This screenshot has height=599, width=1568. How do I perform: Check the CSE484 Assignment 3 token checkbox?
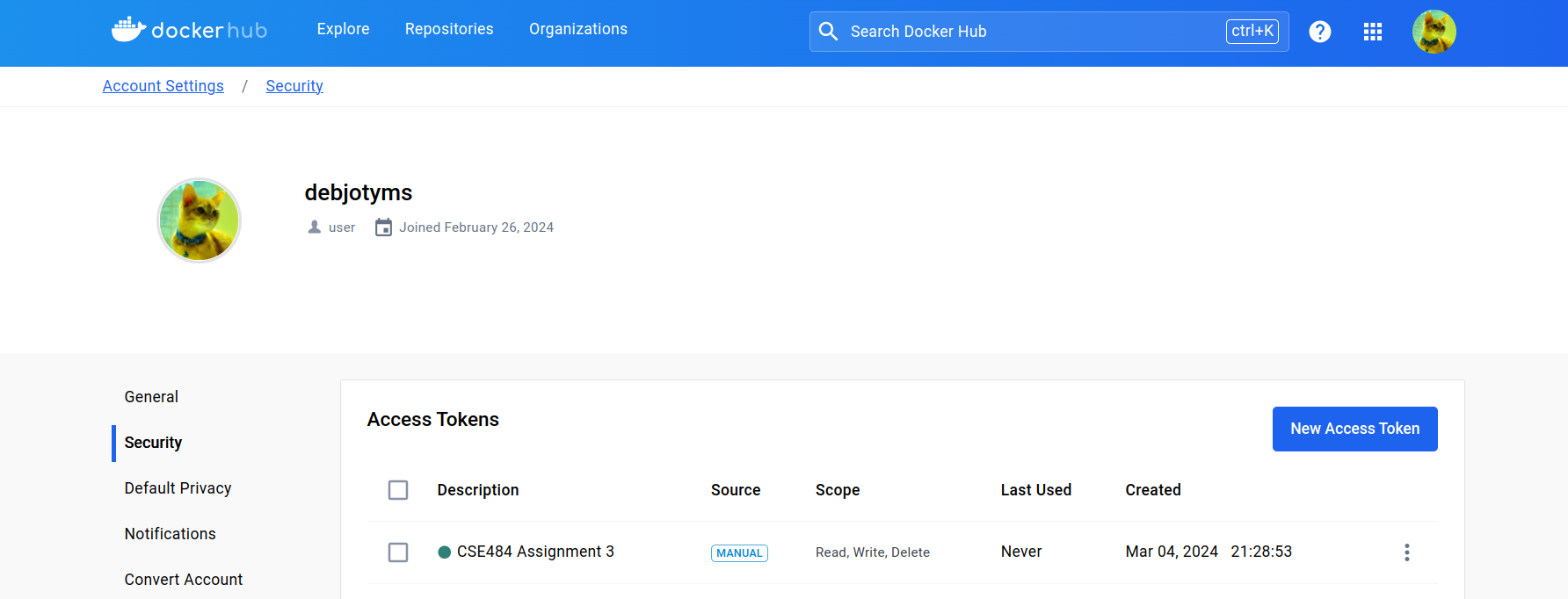coord(398,552)
